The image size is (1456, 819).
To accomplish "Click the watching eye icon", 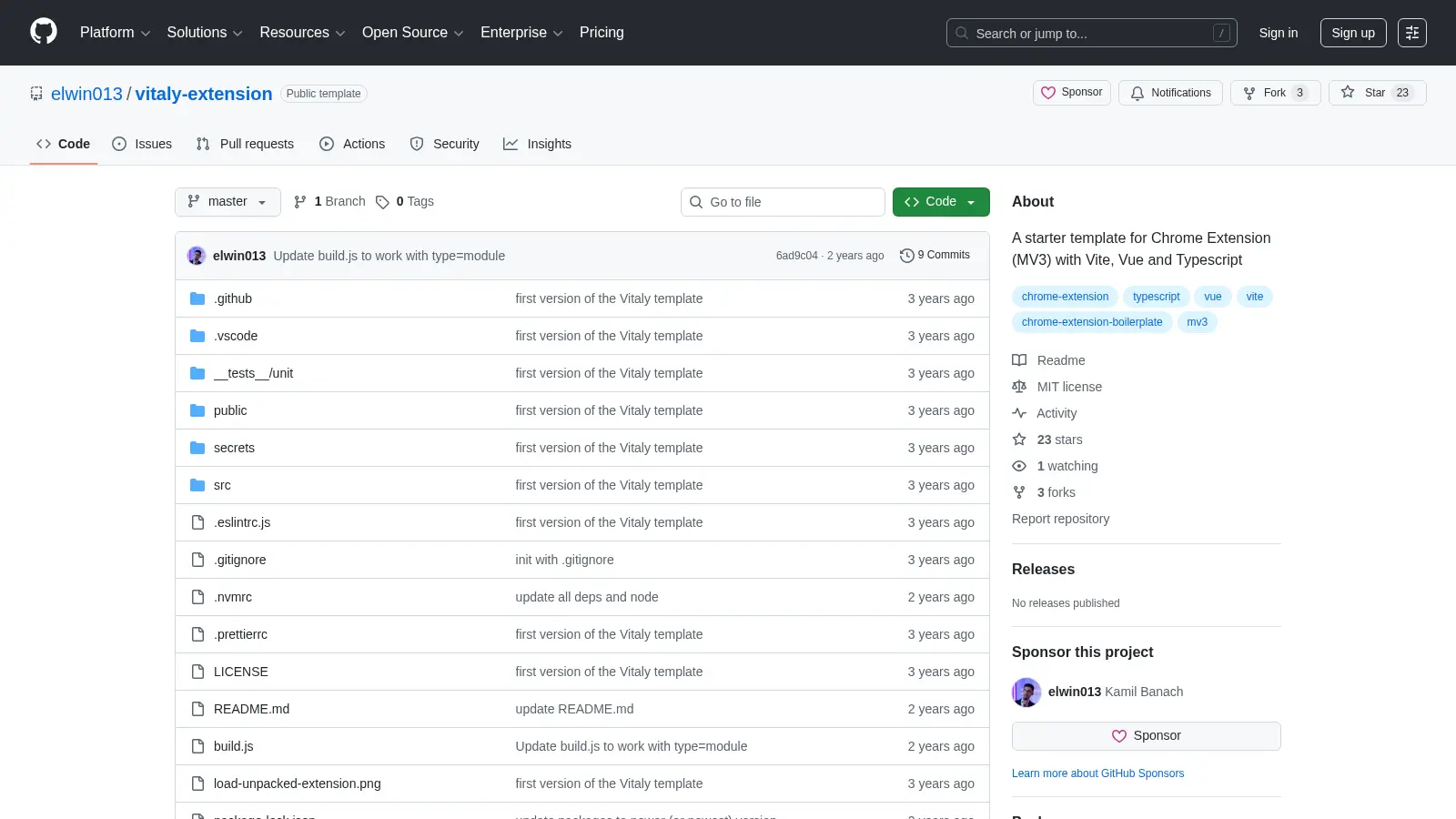I will tap(1019, 466).
